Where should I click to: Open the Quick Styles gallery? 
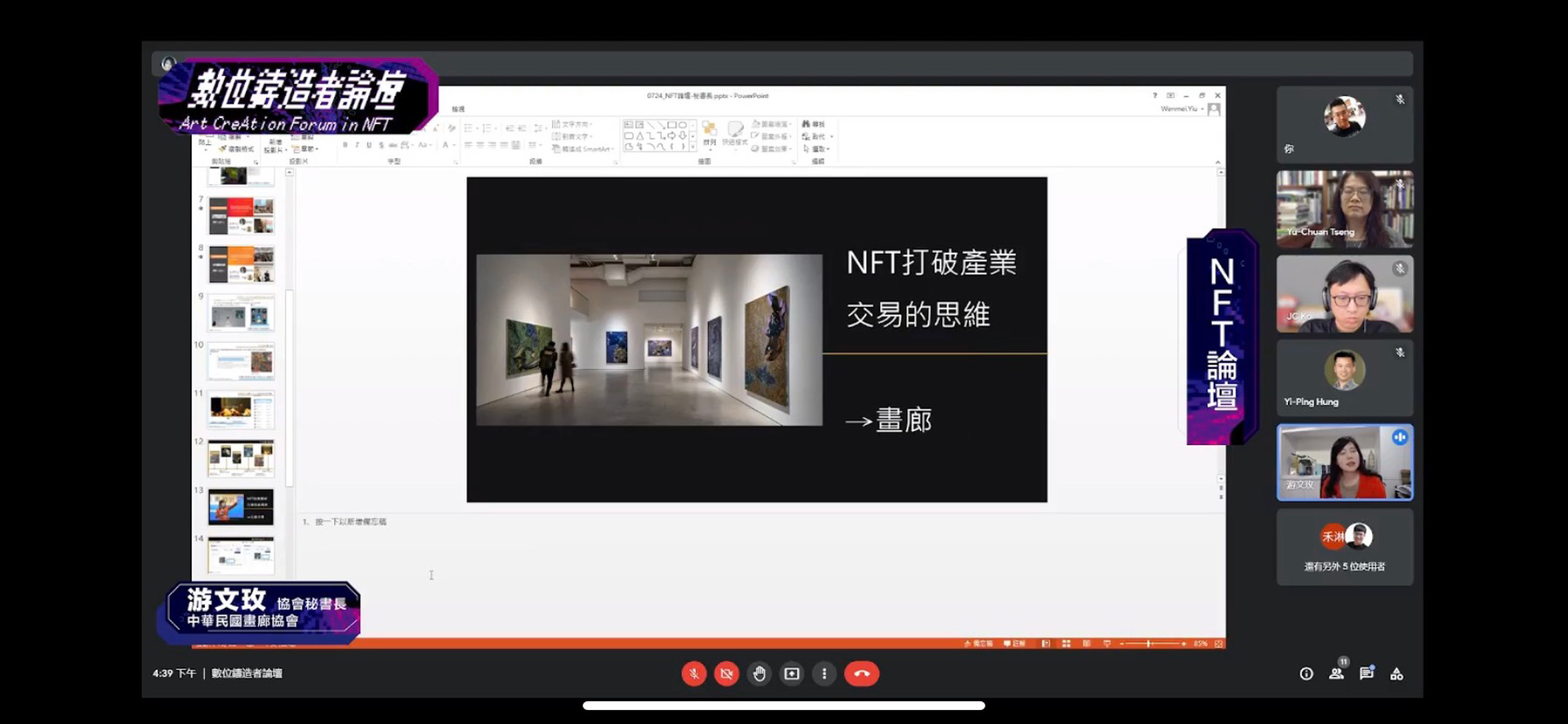click(x=735, y=133)
